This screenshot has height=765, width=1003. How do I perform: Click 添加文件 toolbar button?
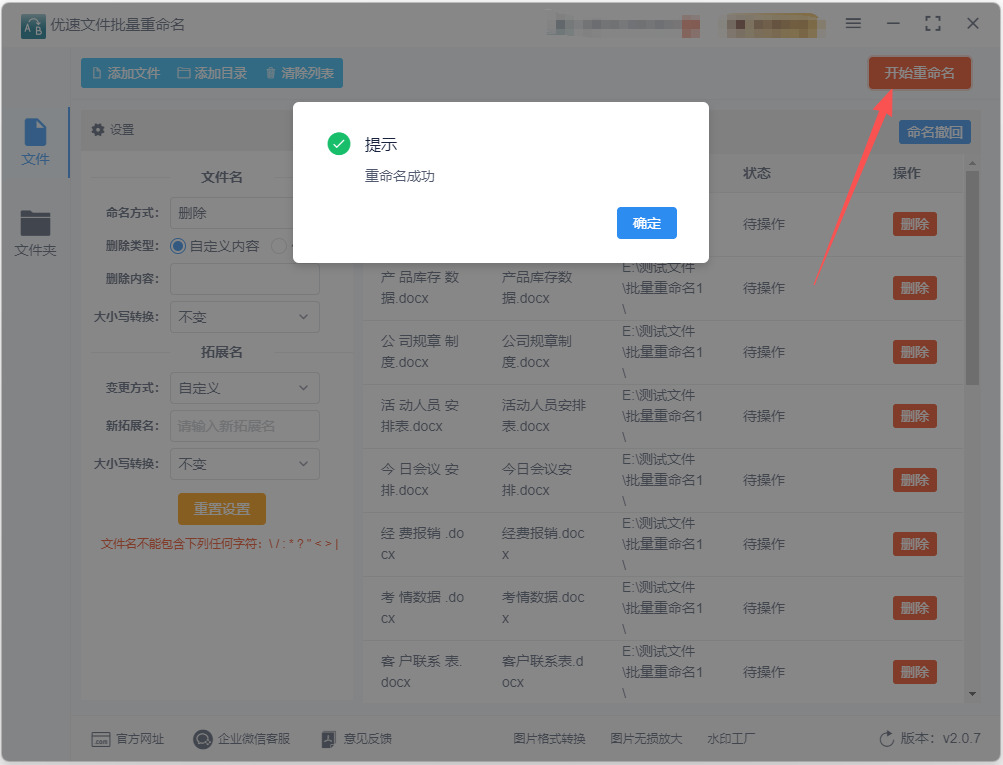pos(126,73)
